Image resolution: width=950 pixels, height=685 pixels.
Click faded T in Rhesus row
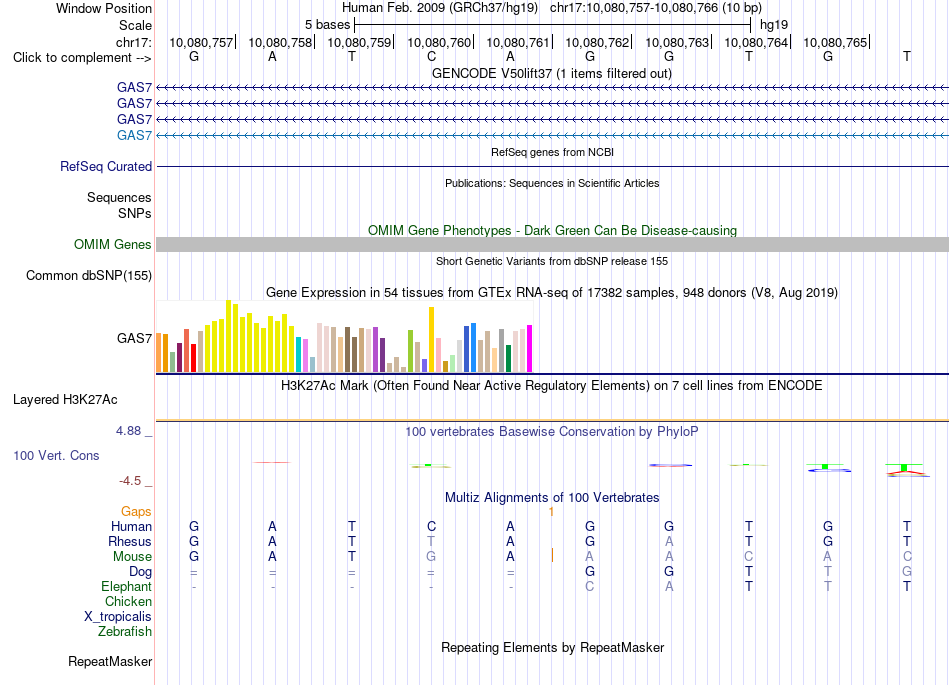pyautogui.click(x=431, y=541)
